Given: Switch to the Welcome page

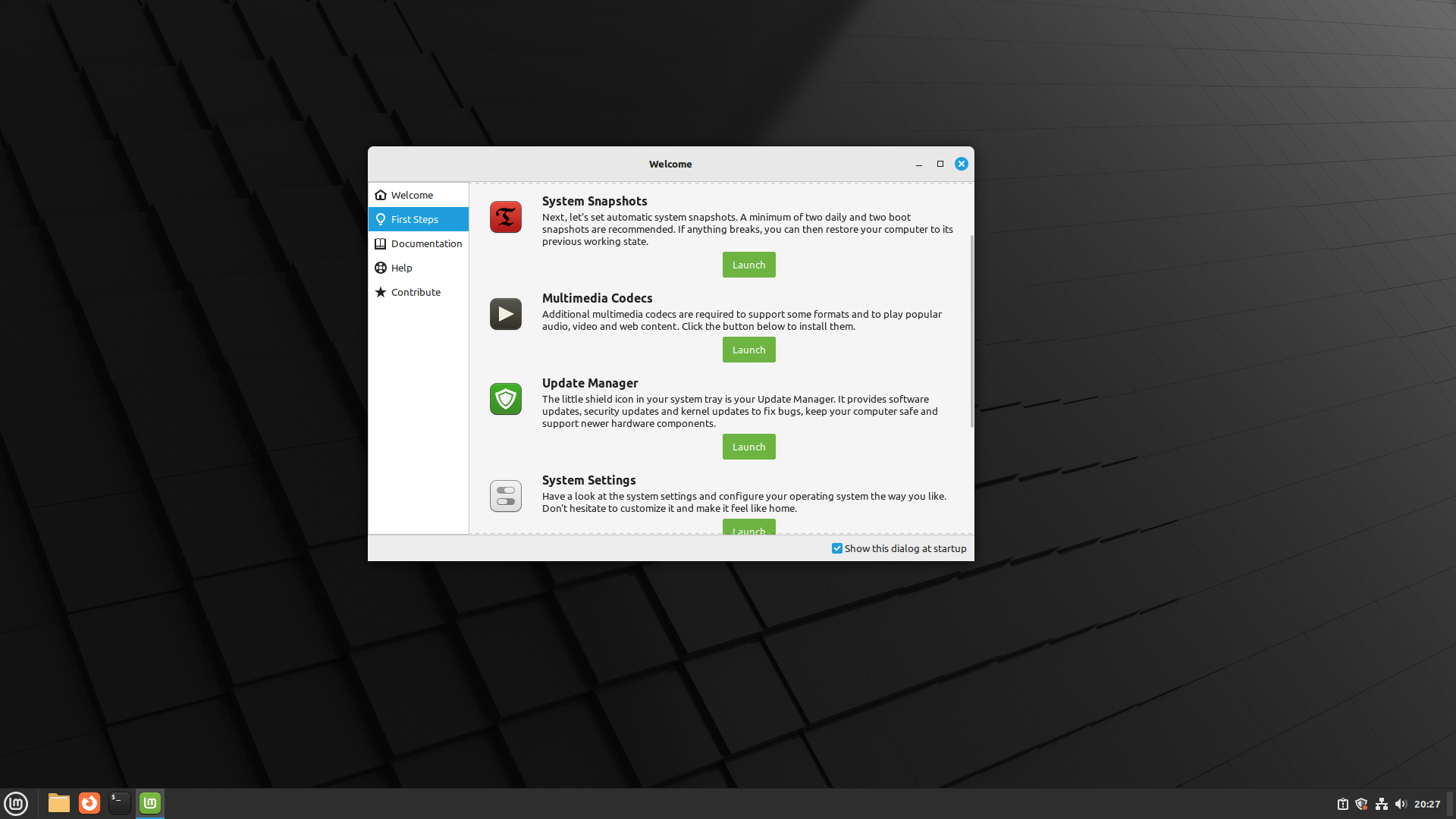Looking at the screenshot, I should (419, 195).
